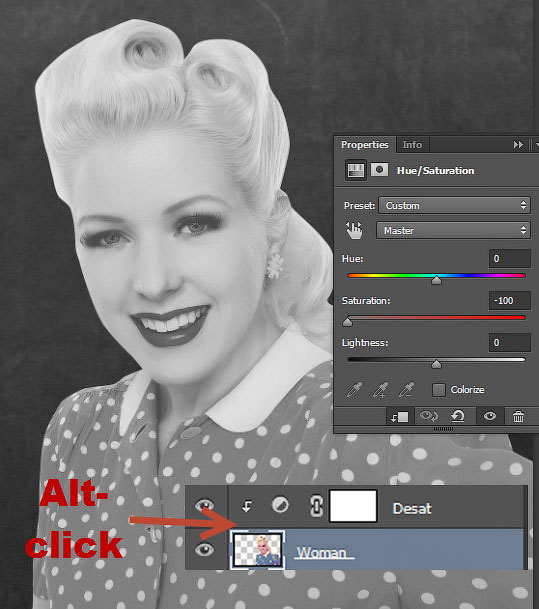Select the eyedropper tool
Image resolution: width=539 pixels, height=609 pixels.
click(354, 390)
